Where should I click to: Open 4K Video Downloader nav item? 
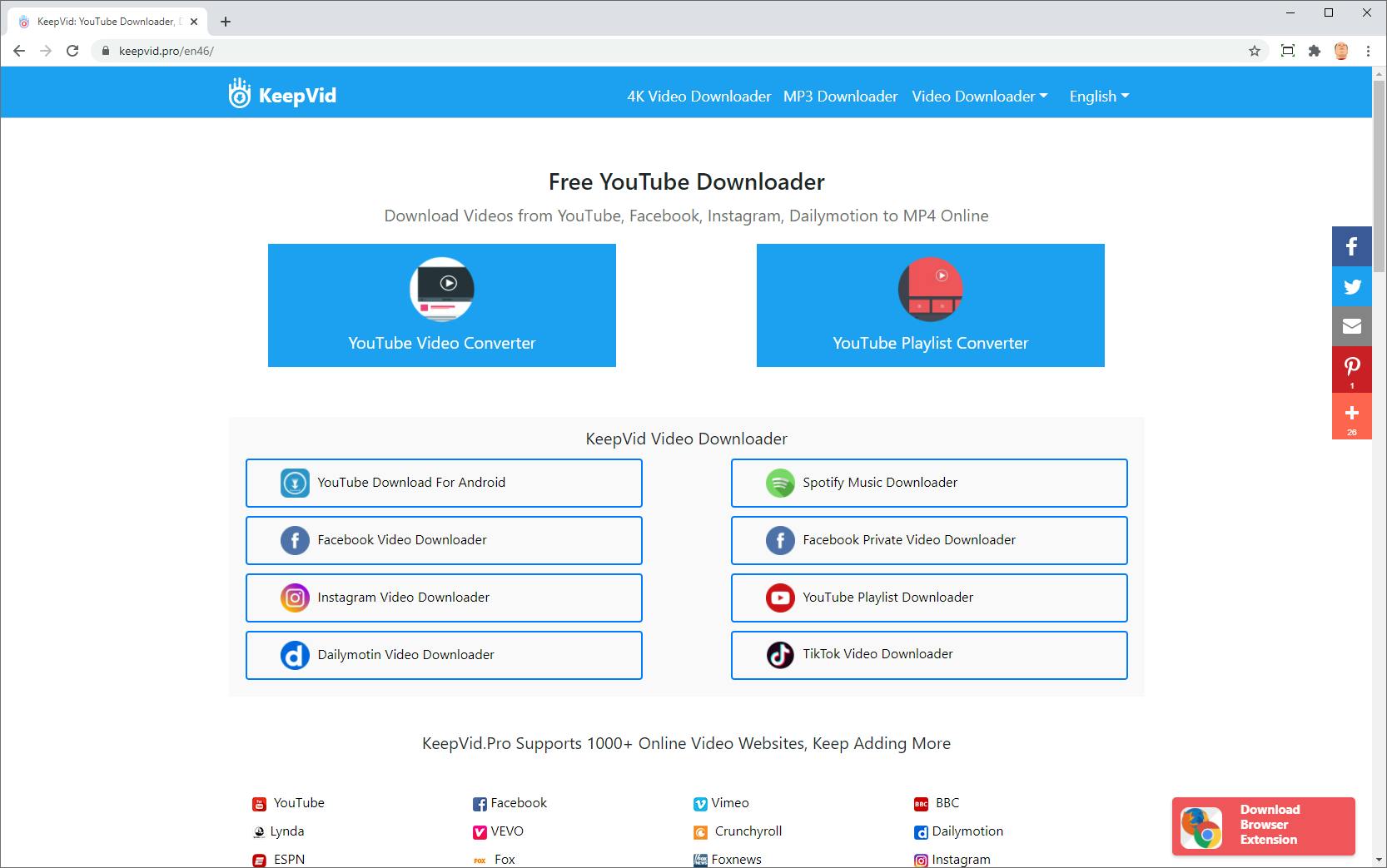click(x=699, y=97)
